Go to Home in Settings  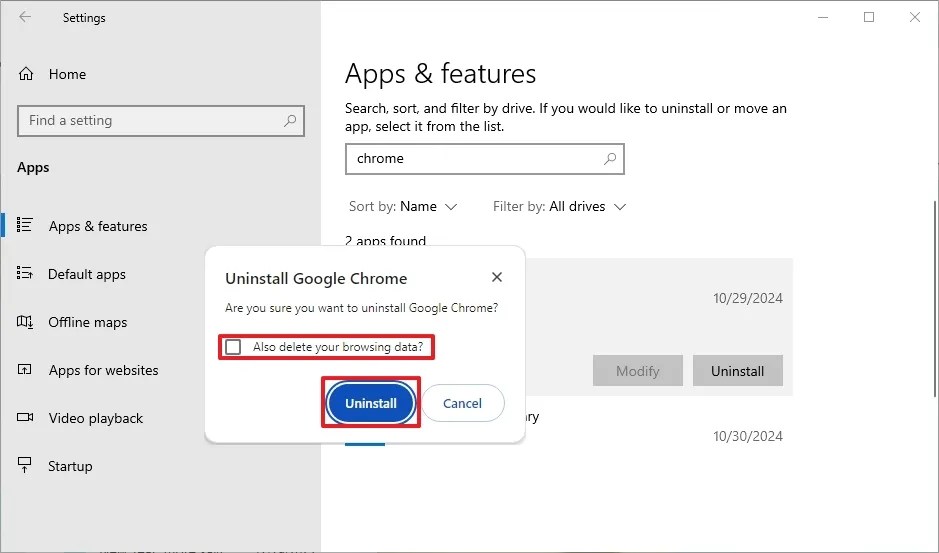[x=67, y=74]
